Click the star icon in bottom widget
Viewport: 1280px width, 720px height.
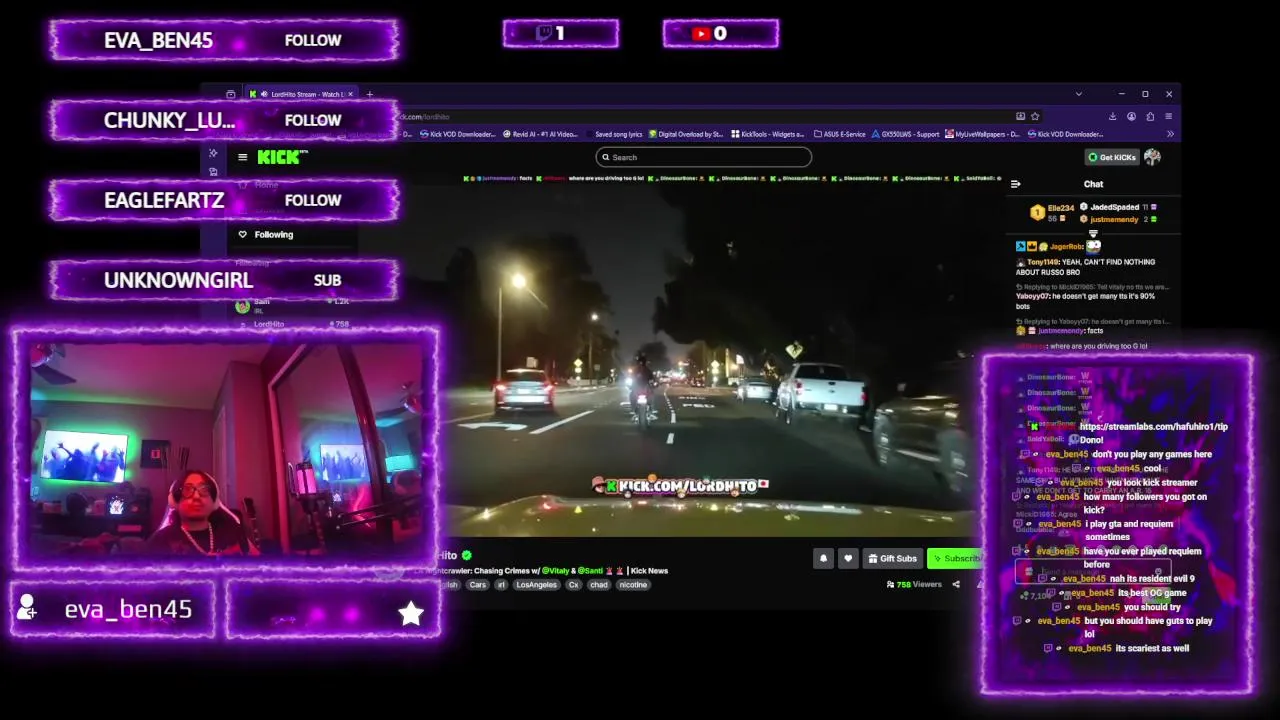(x=411, y=612)
